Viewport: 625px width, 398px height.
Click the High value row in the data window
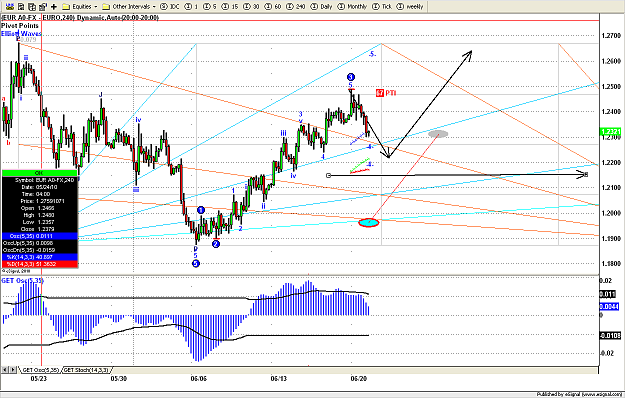click(39, 215)
